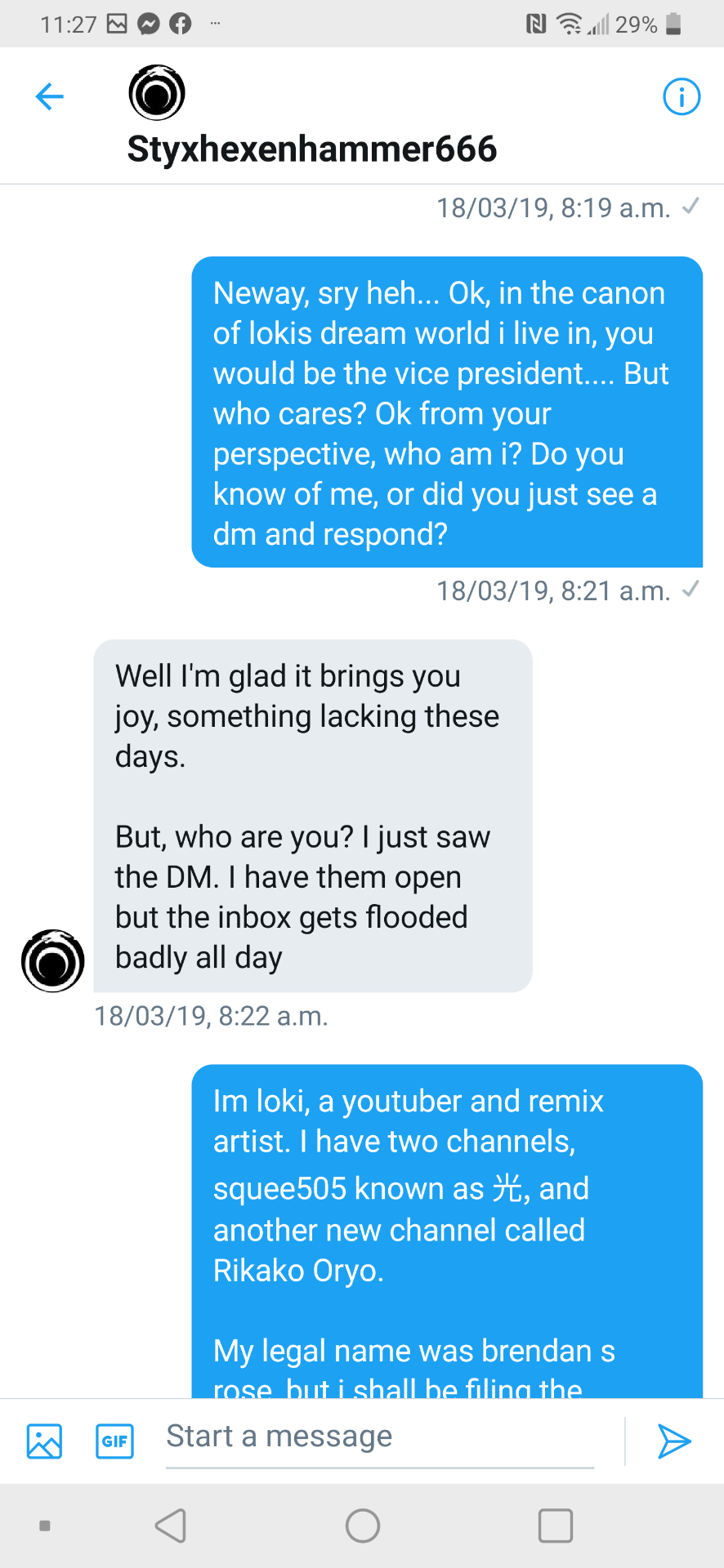Open the Styxhexenhammer666 name header
The image size is (724, 1568).
point(311,149)
